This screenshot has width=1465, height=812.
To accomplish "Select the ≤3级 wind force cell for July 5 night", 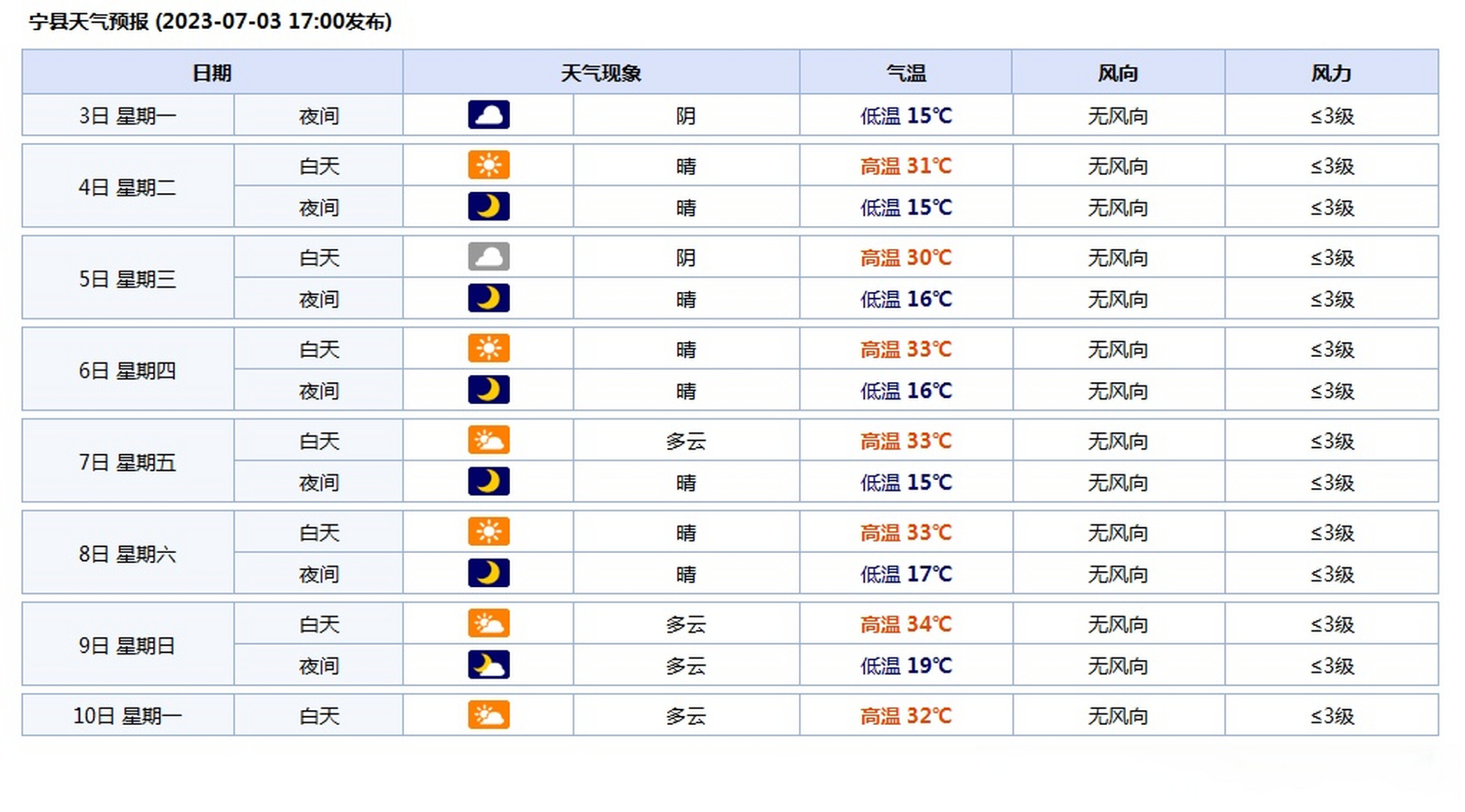I will point(1332,299).
